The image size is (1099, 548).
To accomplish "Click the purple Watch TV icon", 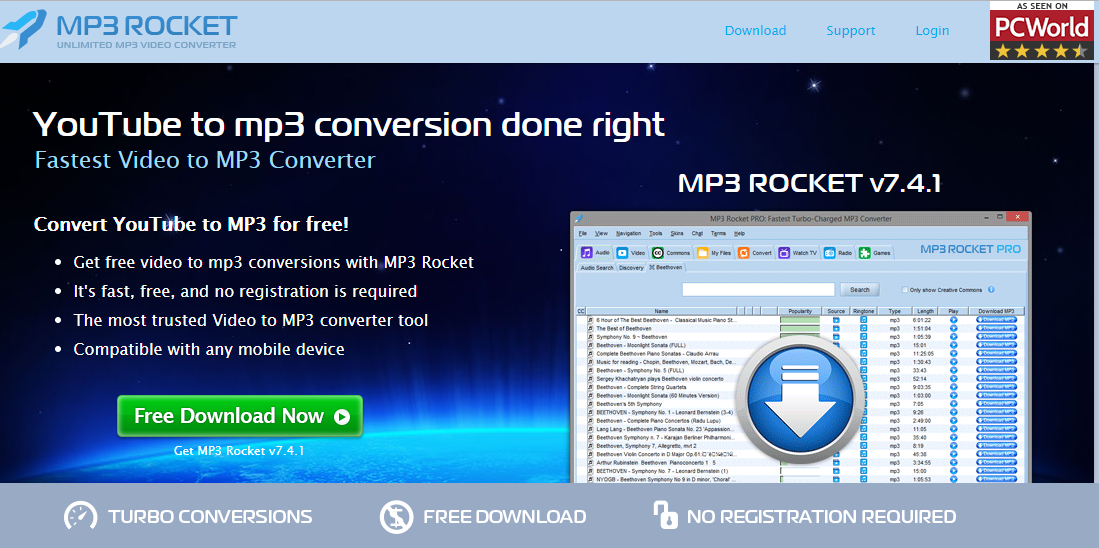I will click(x=784, y=253).
